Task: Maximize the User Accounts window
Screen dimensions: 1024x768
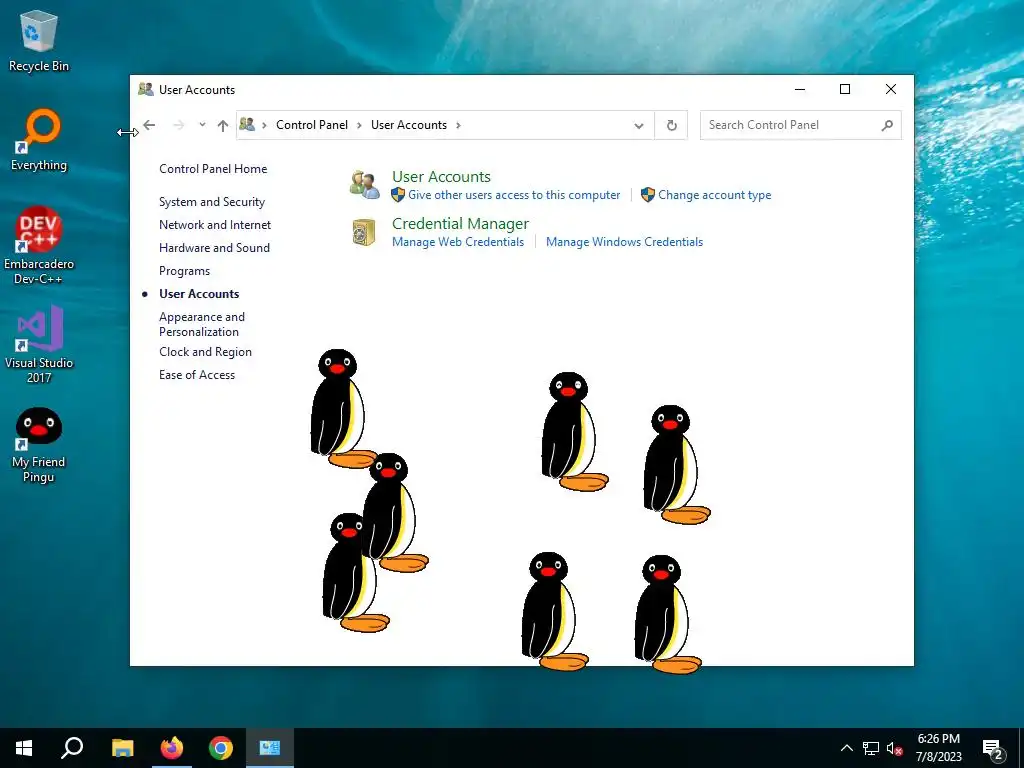Action: (x=844, y=89)
